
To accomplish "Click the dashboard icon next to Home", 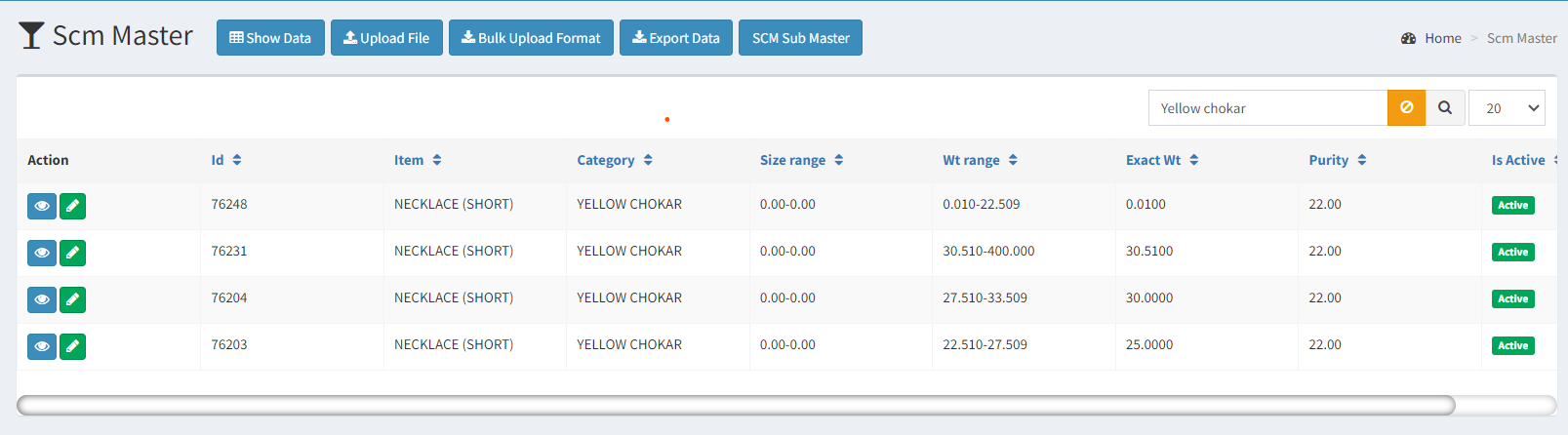I will [x=1408, y=38].
